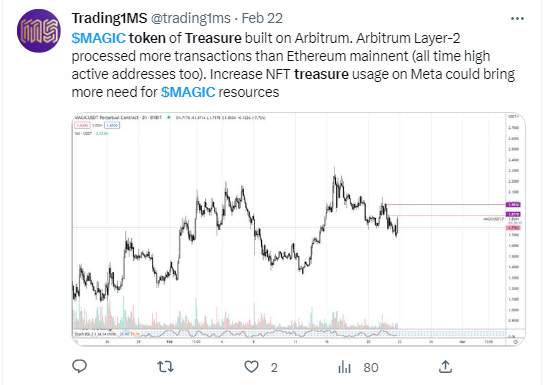Open the MAGIC/USDT chart image
The image size is (552, 385).
299,229
